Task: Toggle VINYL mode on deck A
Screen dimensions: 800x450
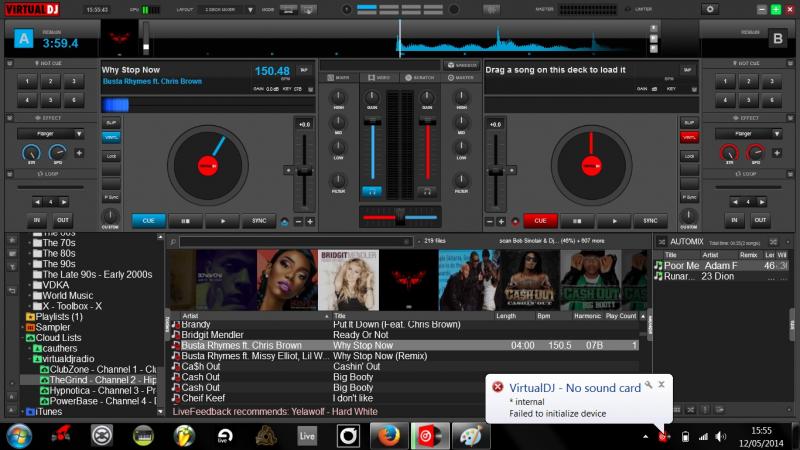Action: [x=110, y=137]
